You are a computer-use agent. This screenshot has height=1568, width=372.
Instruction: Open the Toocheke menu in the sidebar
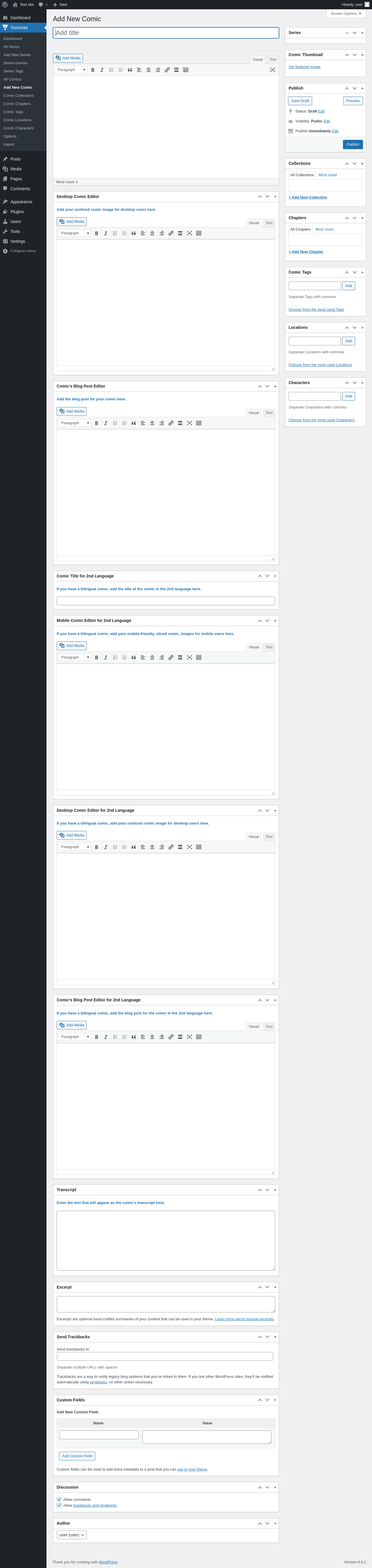click(23, 27)
